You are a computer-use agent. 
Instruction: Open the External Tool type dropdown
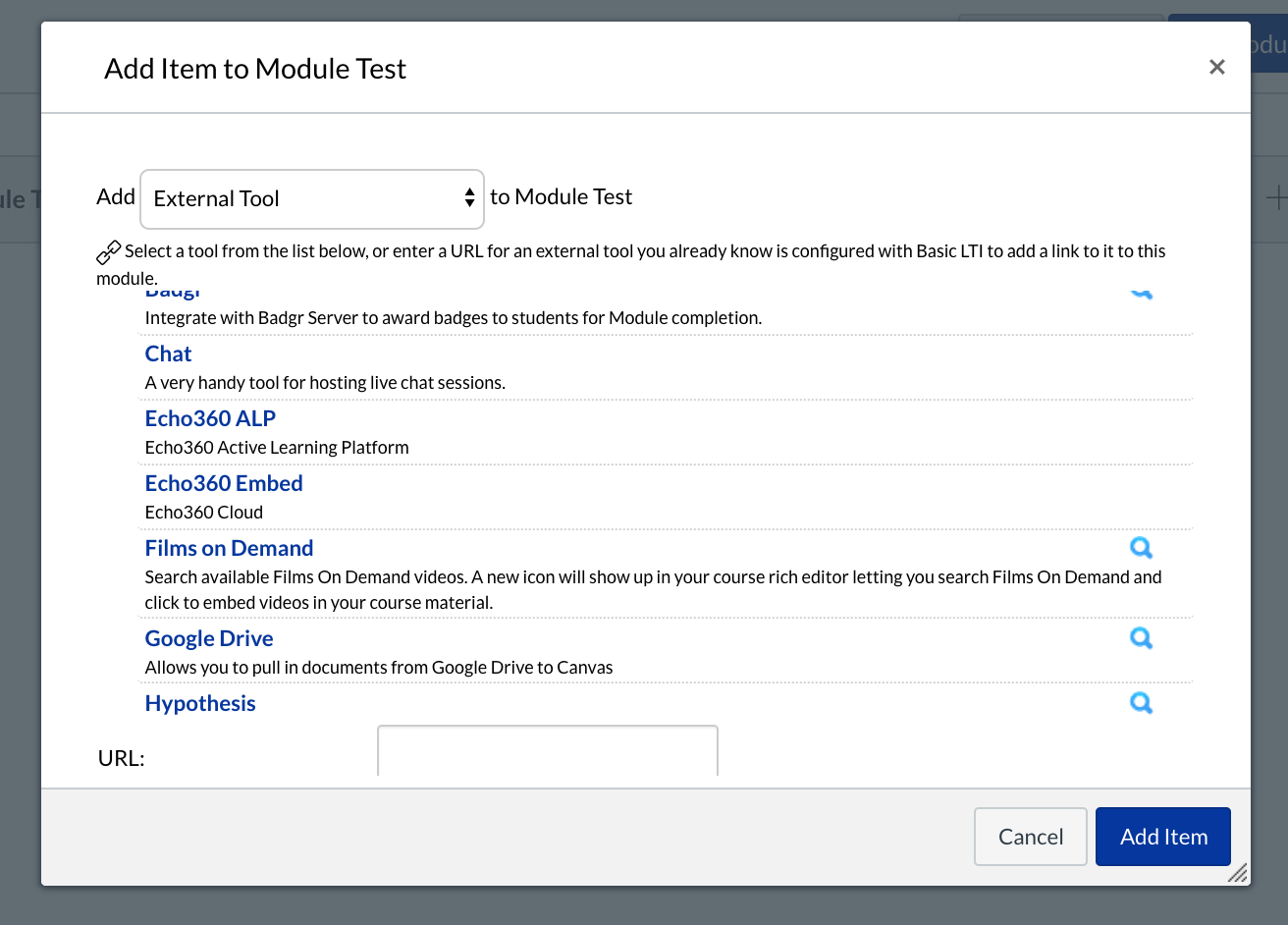coord(312,198)
